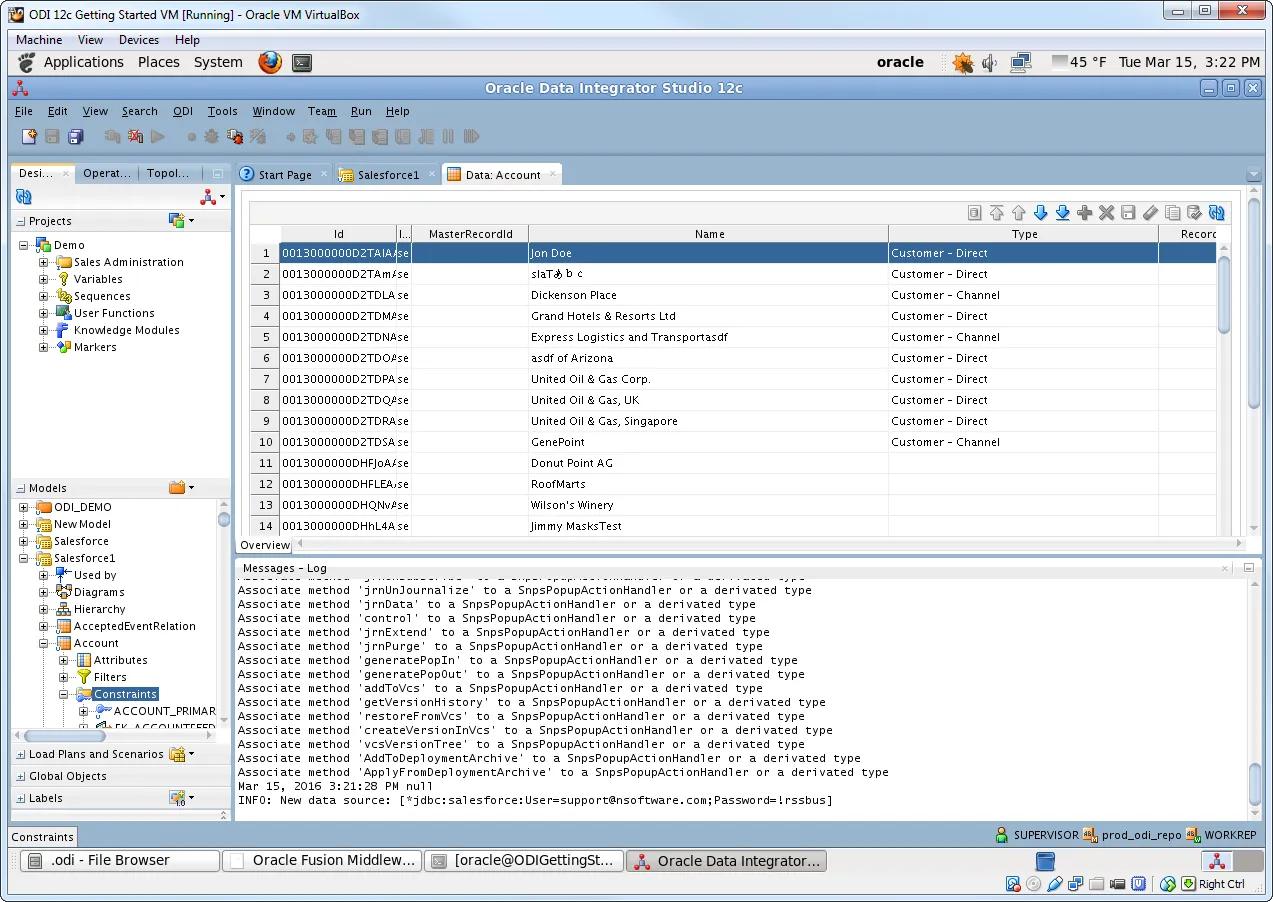Select the Dickenson Place row name cell

coord(709,295)
